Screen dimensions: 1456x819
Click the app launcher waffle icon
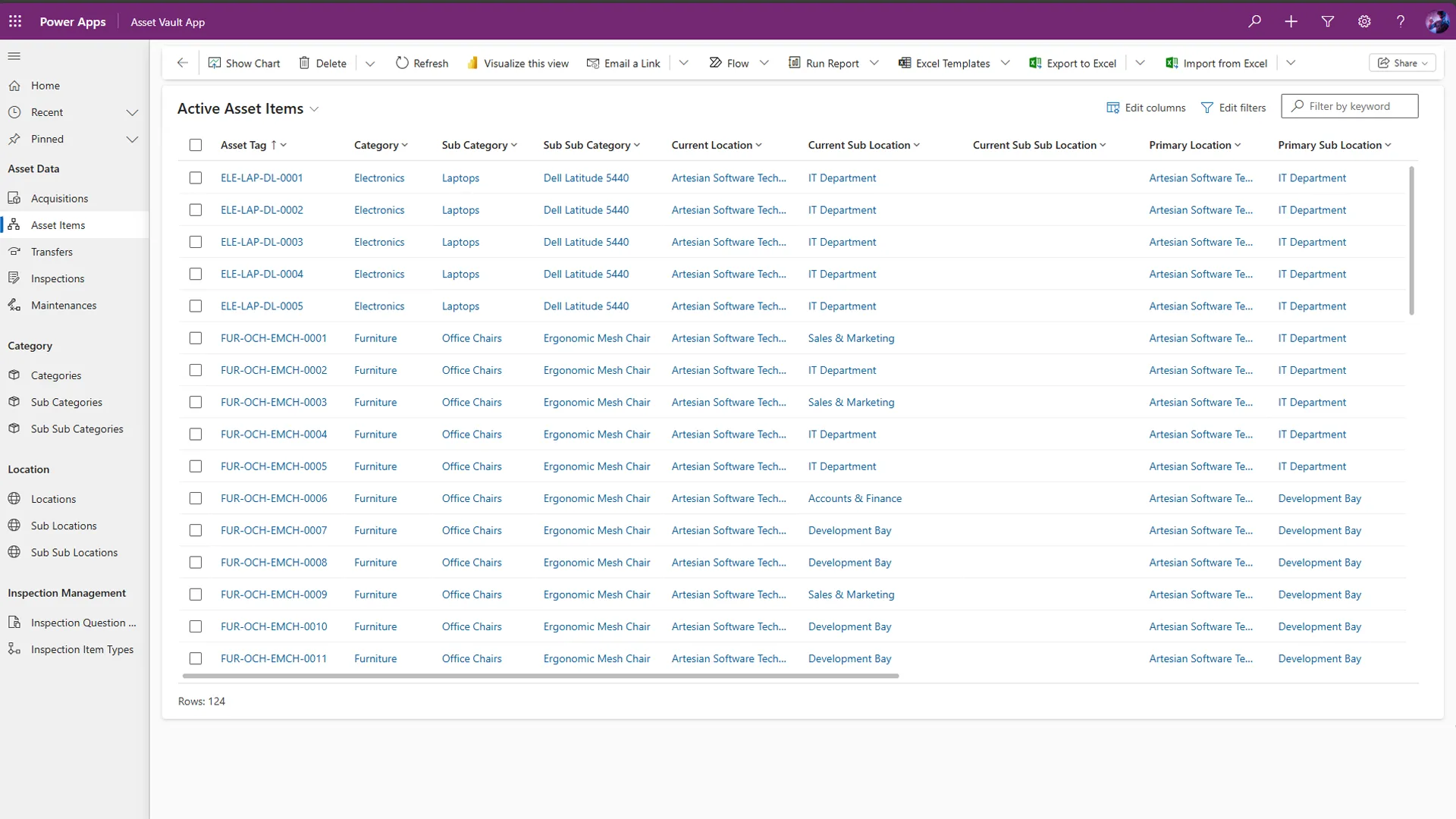click(15, 21)
